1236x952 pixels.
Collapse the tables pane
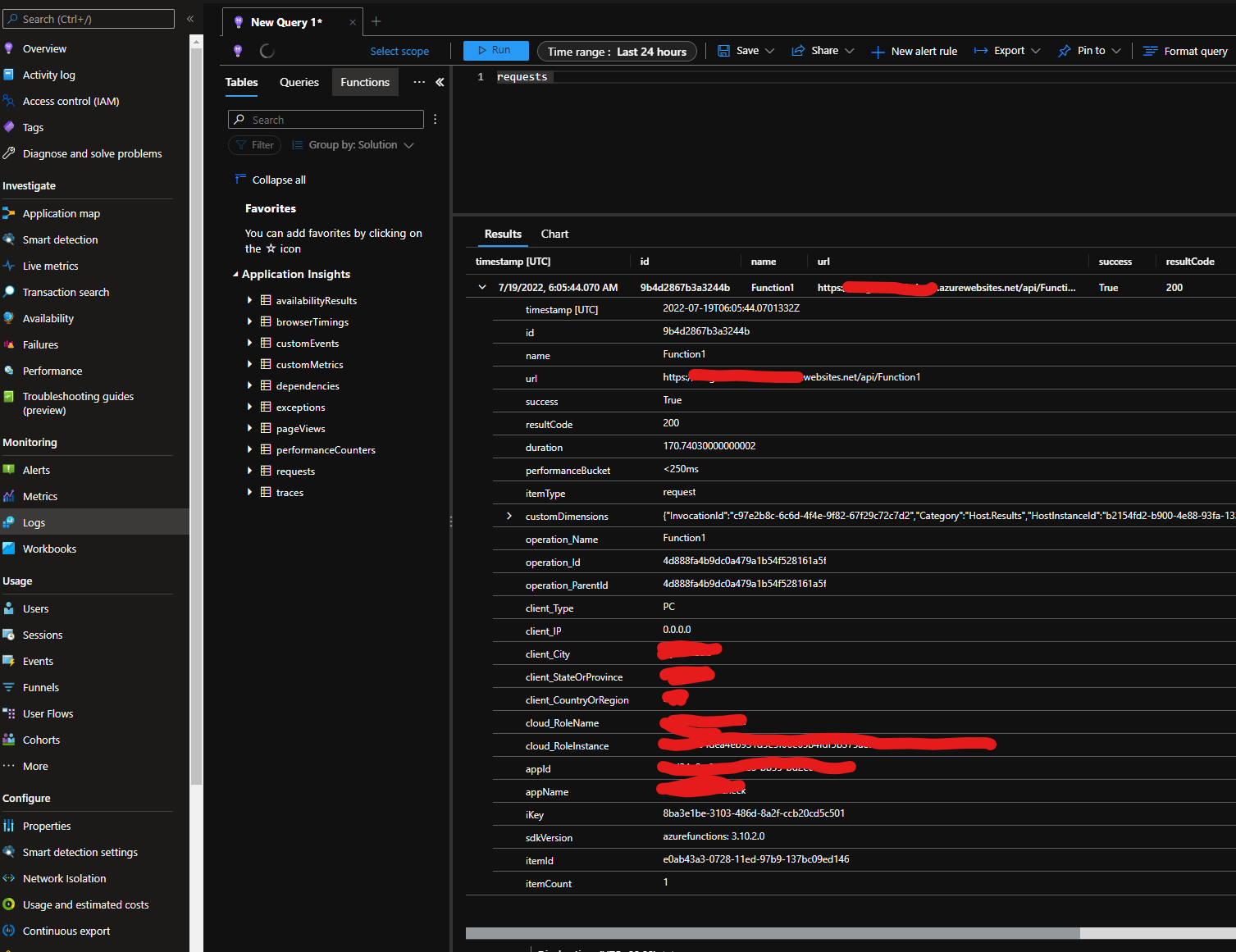point(440,82)
